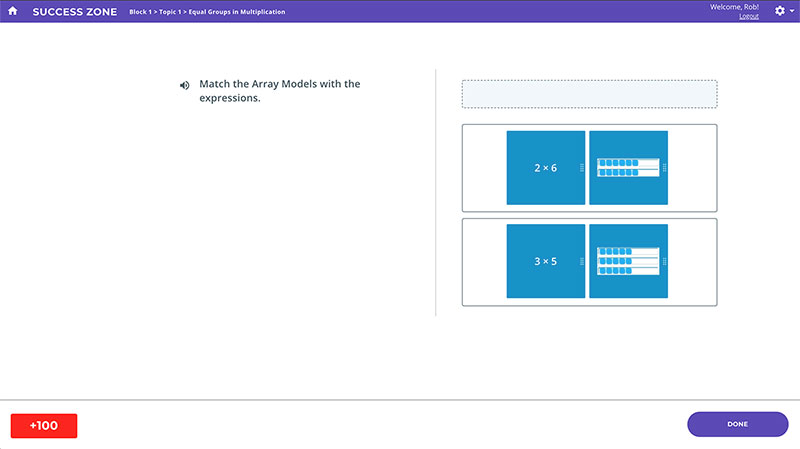Expand the dropdown arrow beside settings gear
The width and height of the screenshot is (800, 449).
tap(792, 11)
